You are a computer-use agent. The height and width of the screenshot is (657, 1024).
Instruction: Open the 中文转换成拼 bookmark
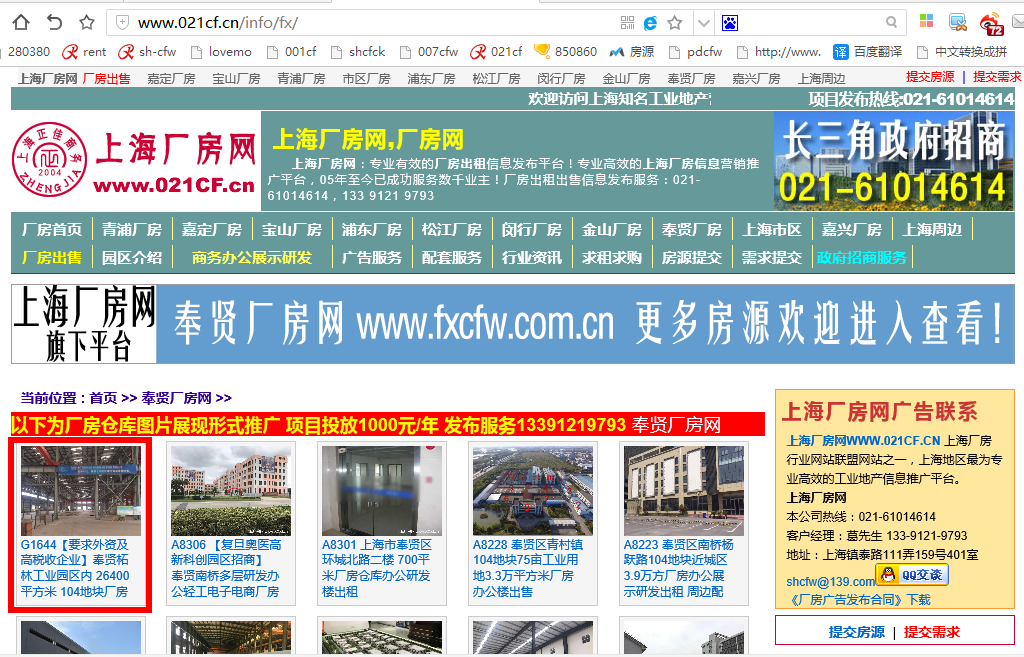point(962,52)
